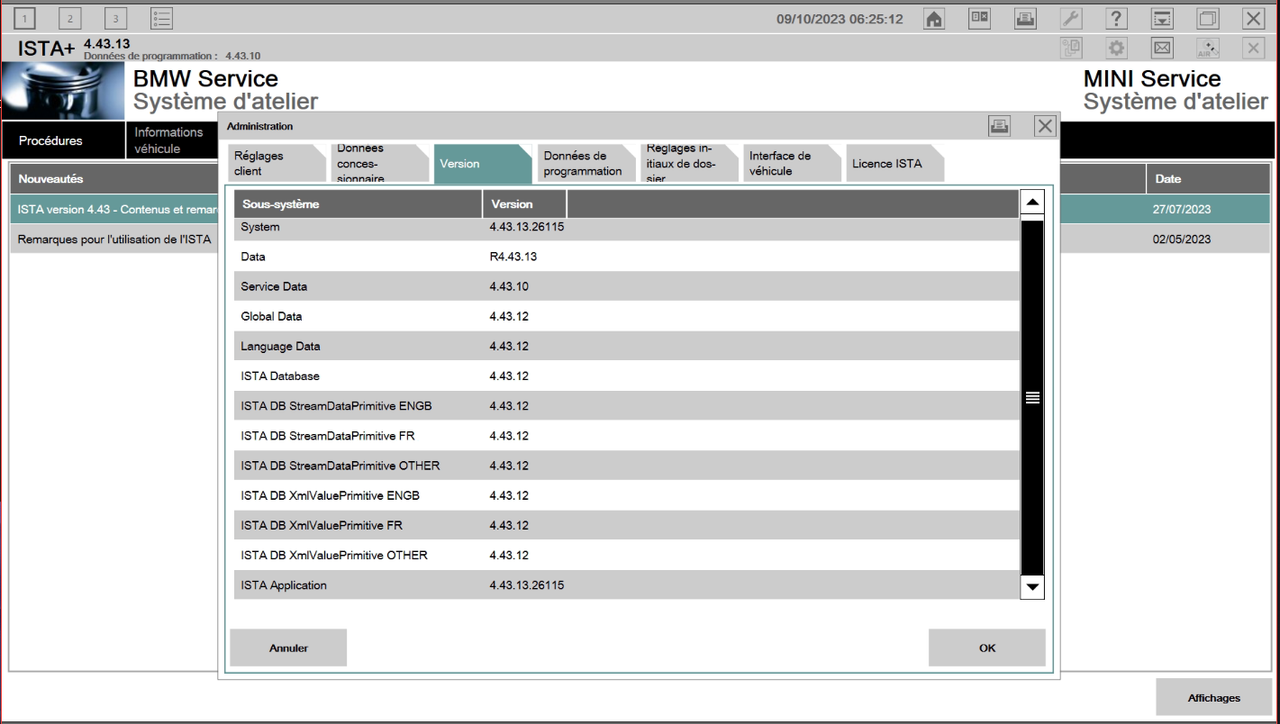
Task: Click the version list scroll-down arrow
Action: (x=1032, y=586)
